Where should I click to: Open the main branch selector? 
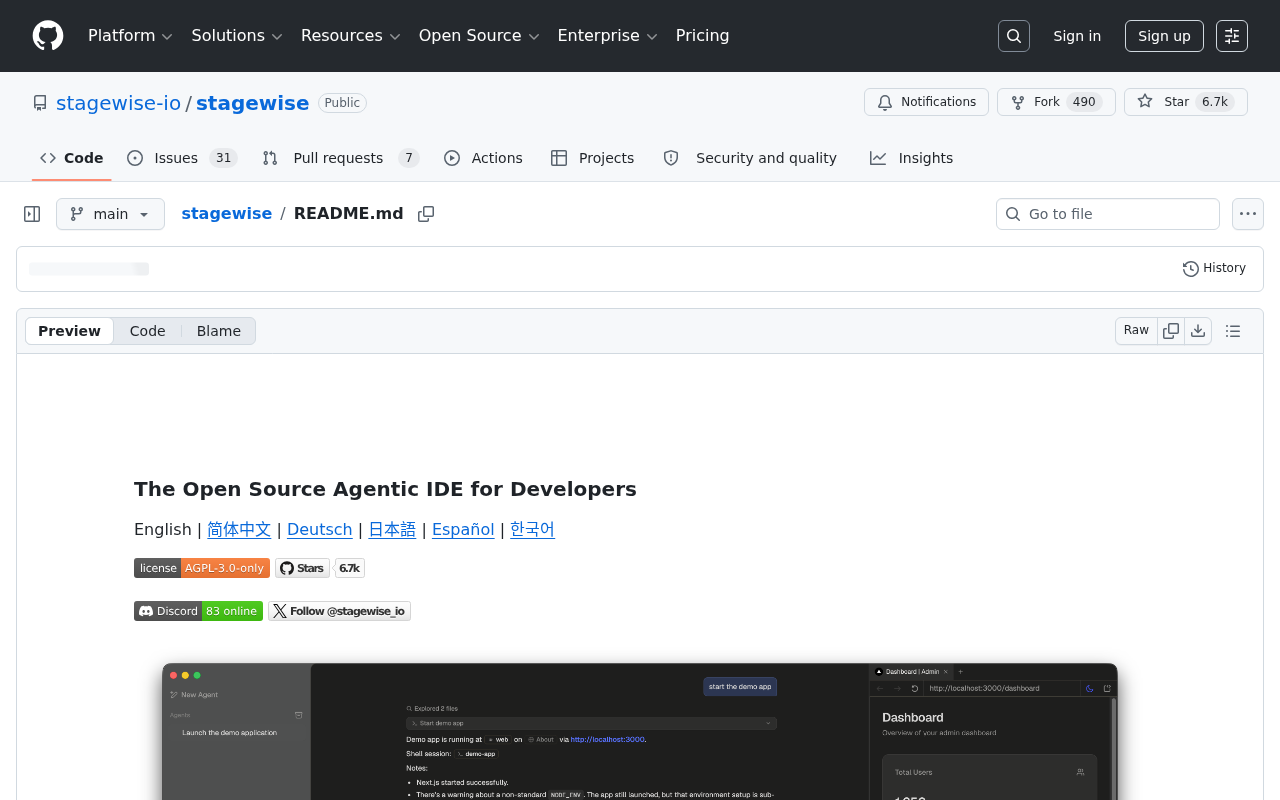pos(110,214)
